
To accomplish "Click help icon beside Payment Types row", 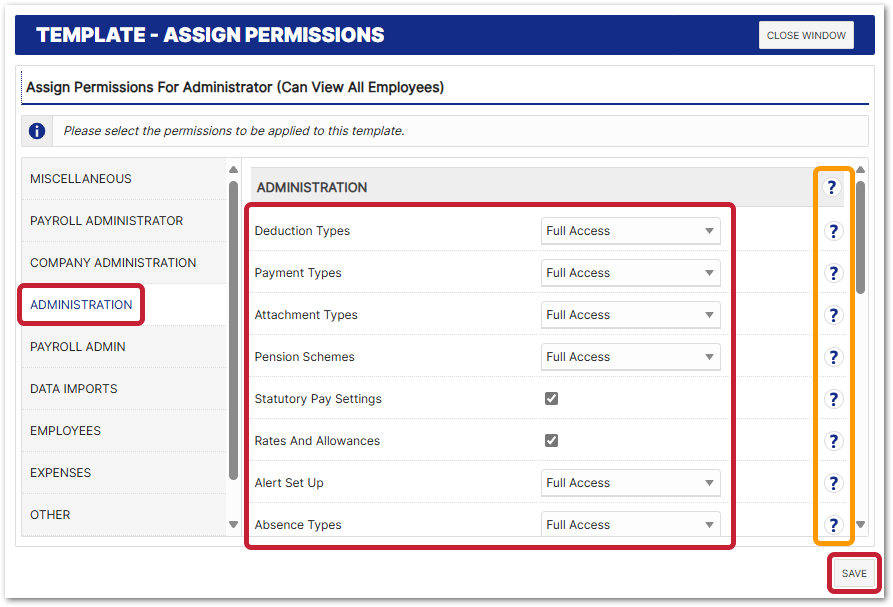I will (832, 273).
